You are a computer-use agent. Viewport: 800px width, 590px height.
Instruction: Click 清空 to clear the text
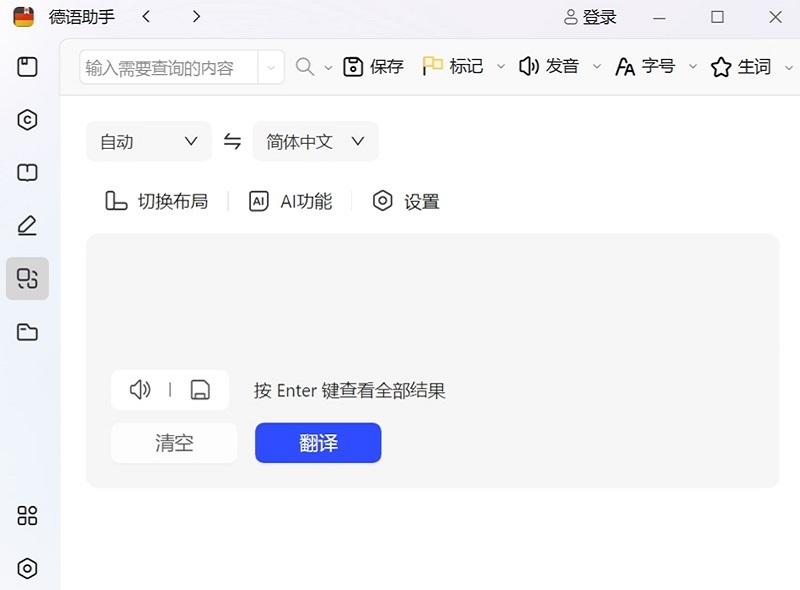pyautogui.click(x=173, y=443)
